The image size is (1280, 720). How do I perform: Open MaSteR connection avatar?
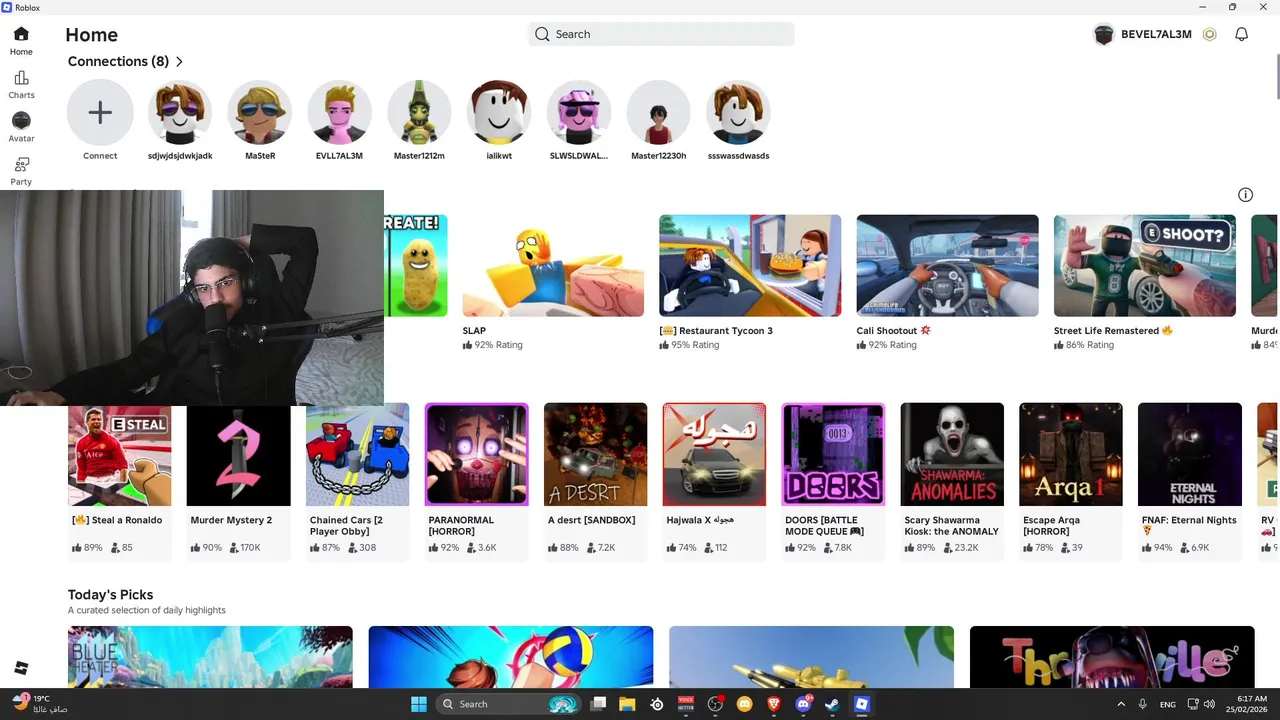point(260,113)
